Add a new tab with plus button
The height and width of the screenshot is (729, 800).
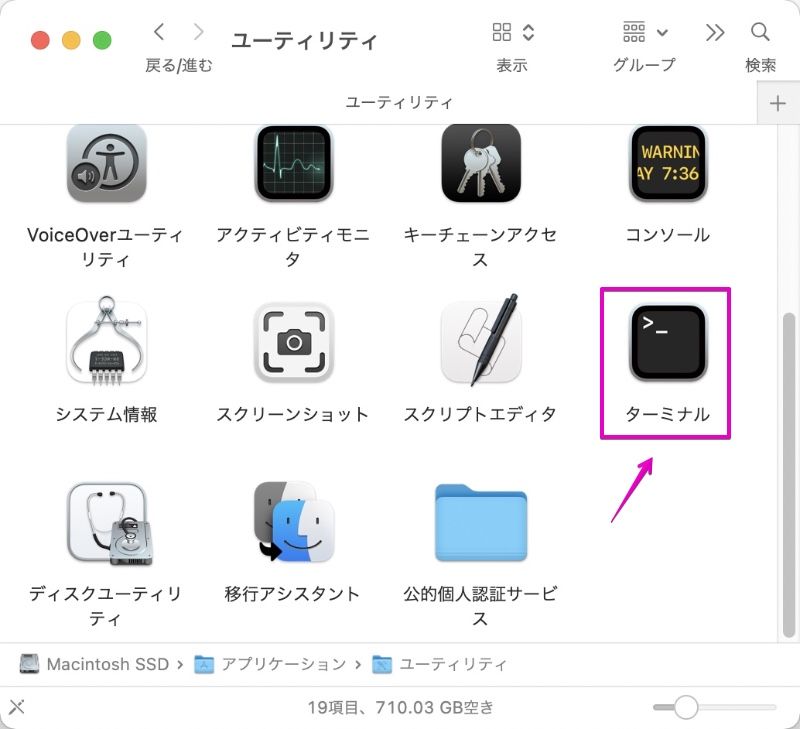778,103
